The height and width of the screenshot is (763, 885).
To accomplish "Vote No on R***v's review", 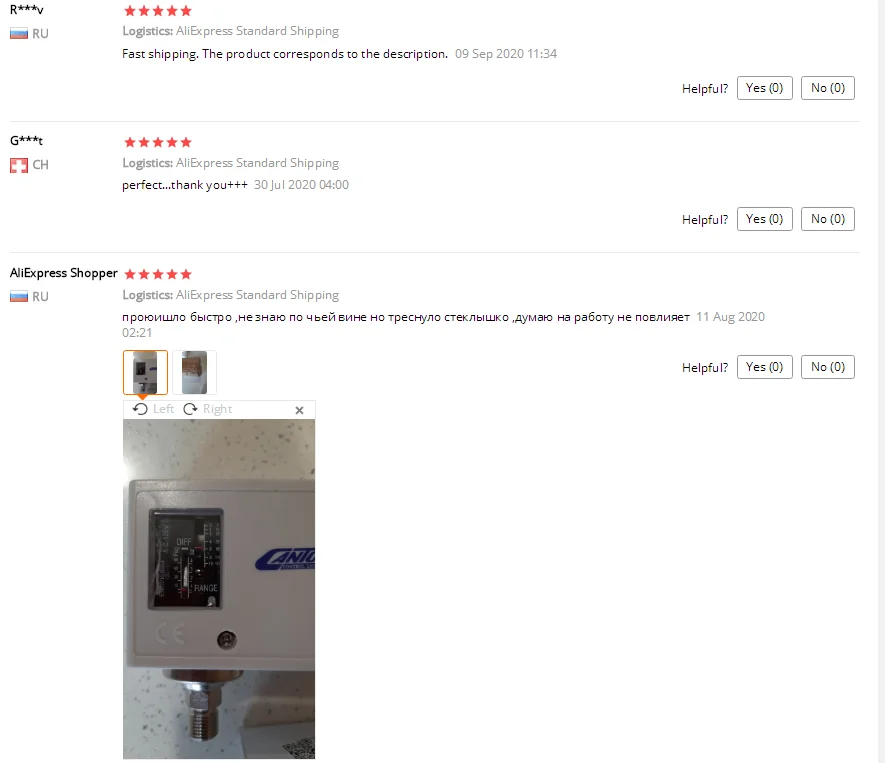I will click(827, 88).
